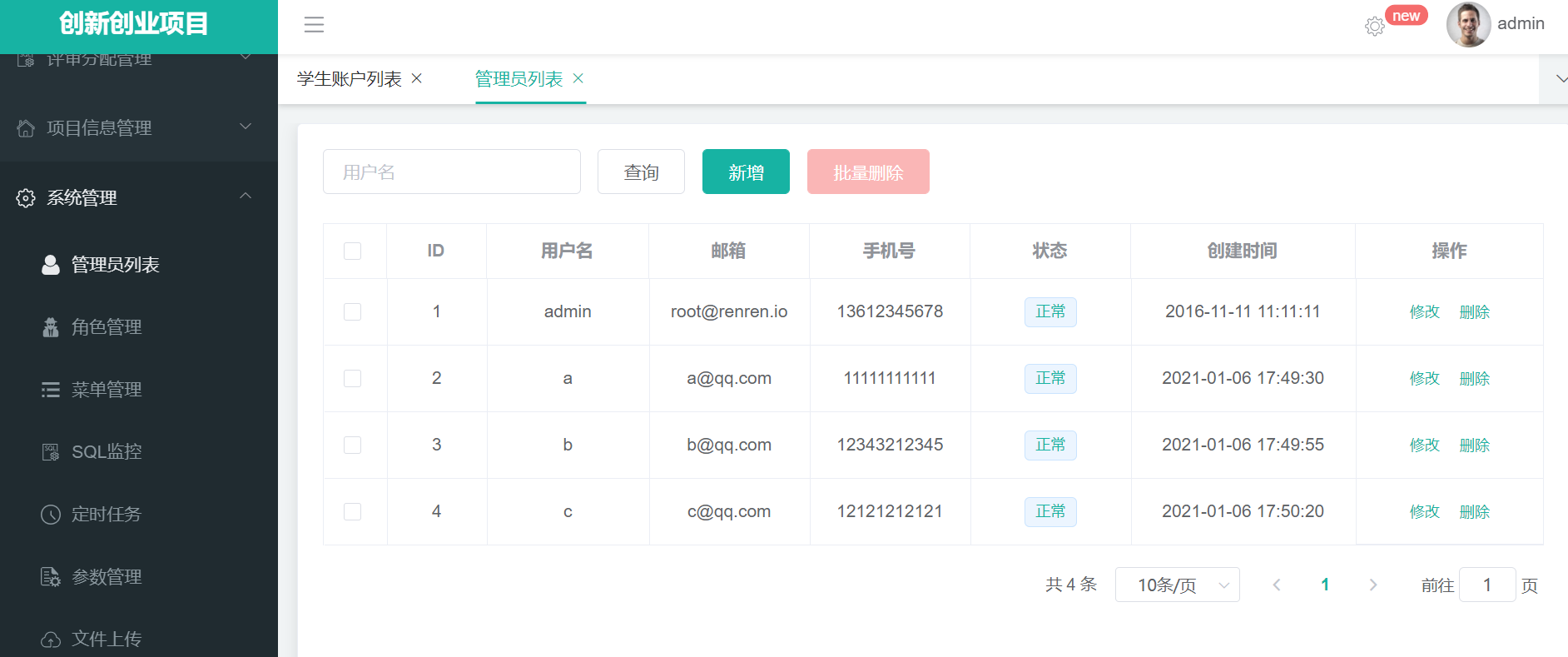
Task: Close the 管理员列表 tab
Action: 578,78
